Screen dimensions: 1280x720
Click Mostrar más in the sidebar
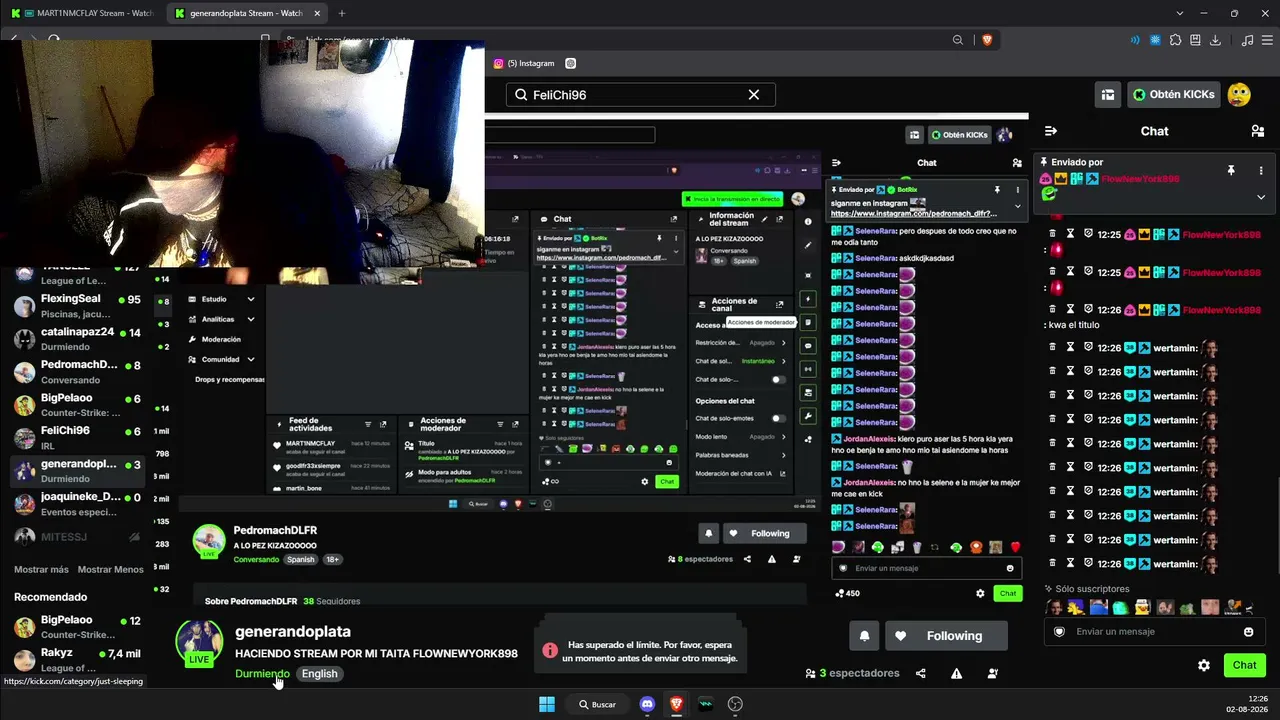[x=41, y=569]
